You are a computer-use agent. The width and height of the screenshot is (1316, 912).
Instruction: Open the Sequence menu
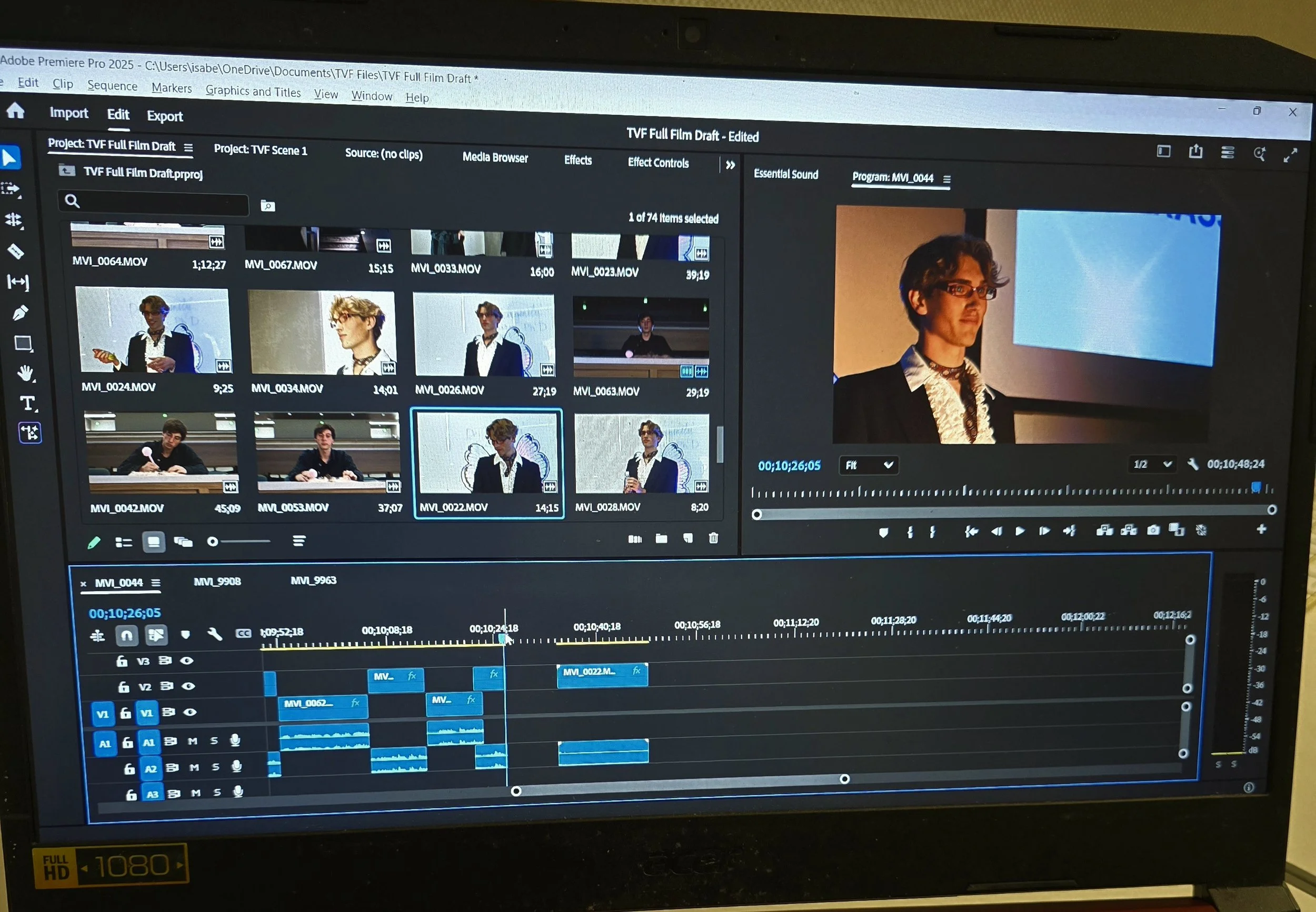112,86
